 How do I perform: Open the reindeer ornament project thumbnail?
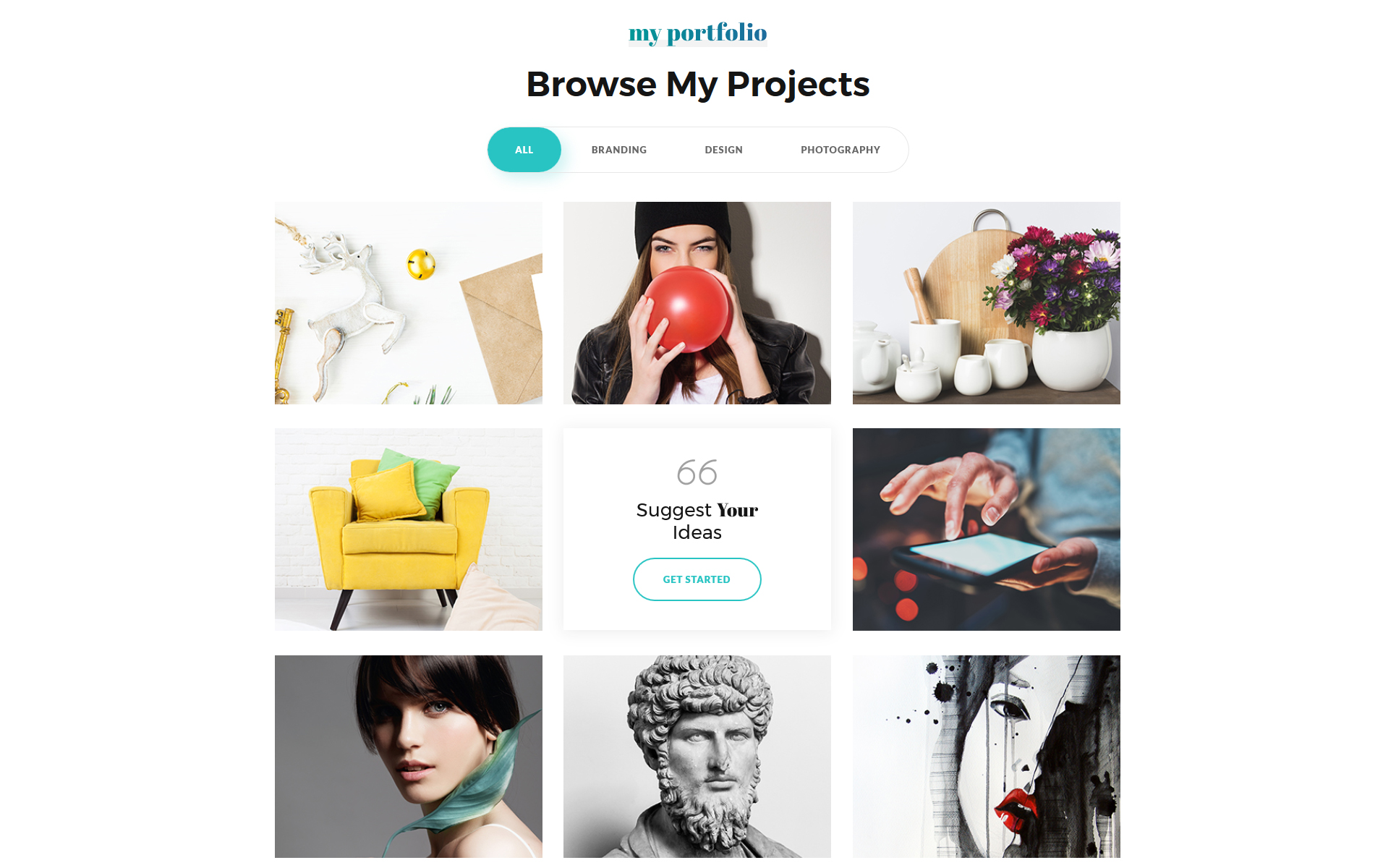coord(408,303)
